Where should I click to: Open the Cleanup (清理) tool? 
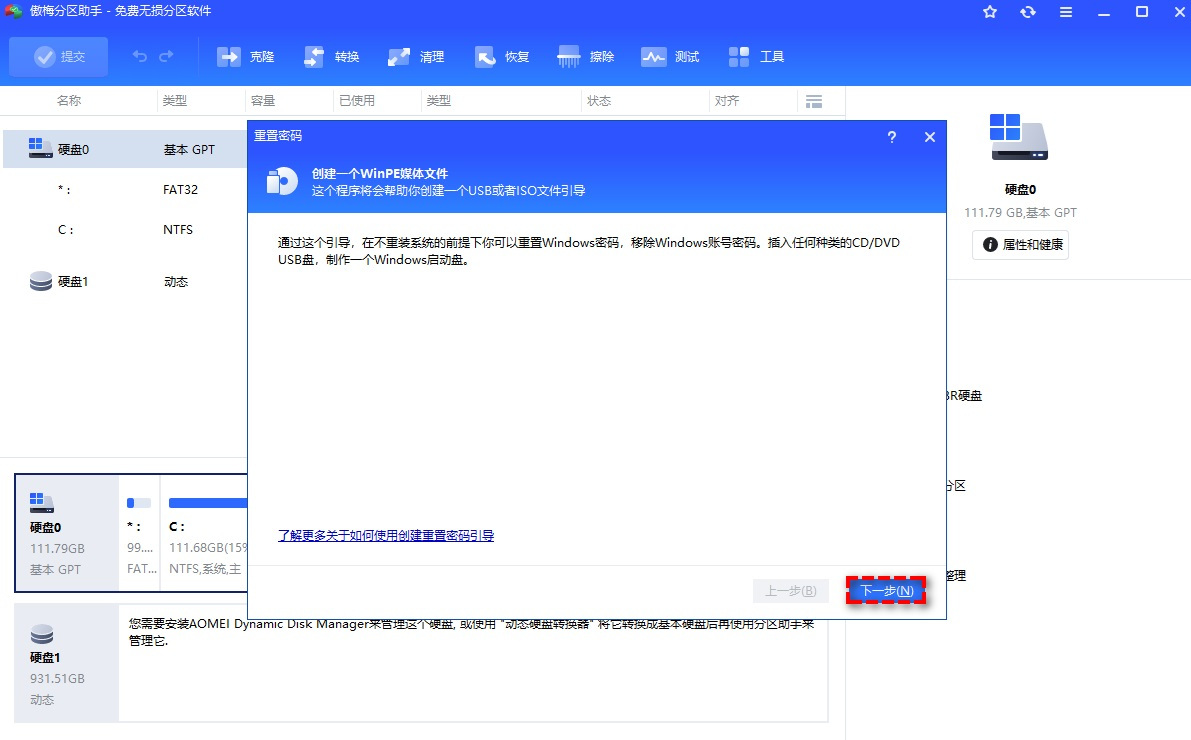pyautogui.click(x=416, y=56)
